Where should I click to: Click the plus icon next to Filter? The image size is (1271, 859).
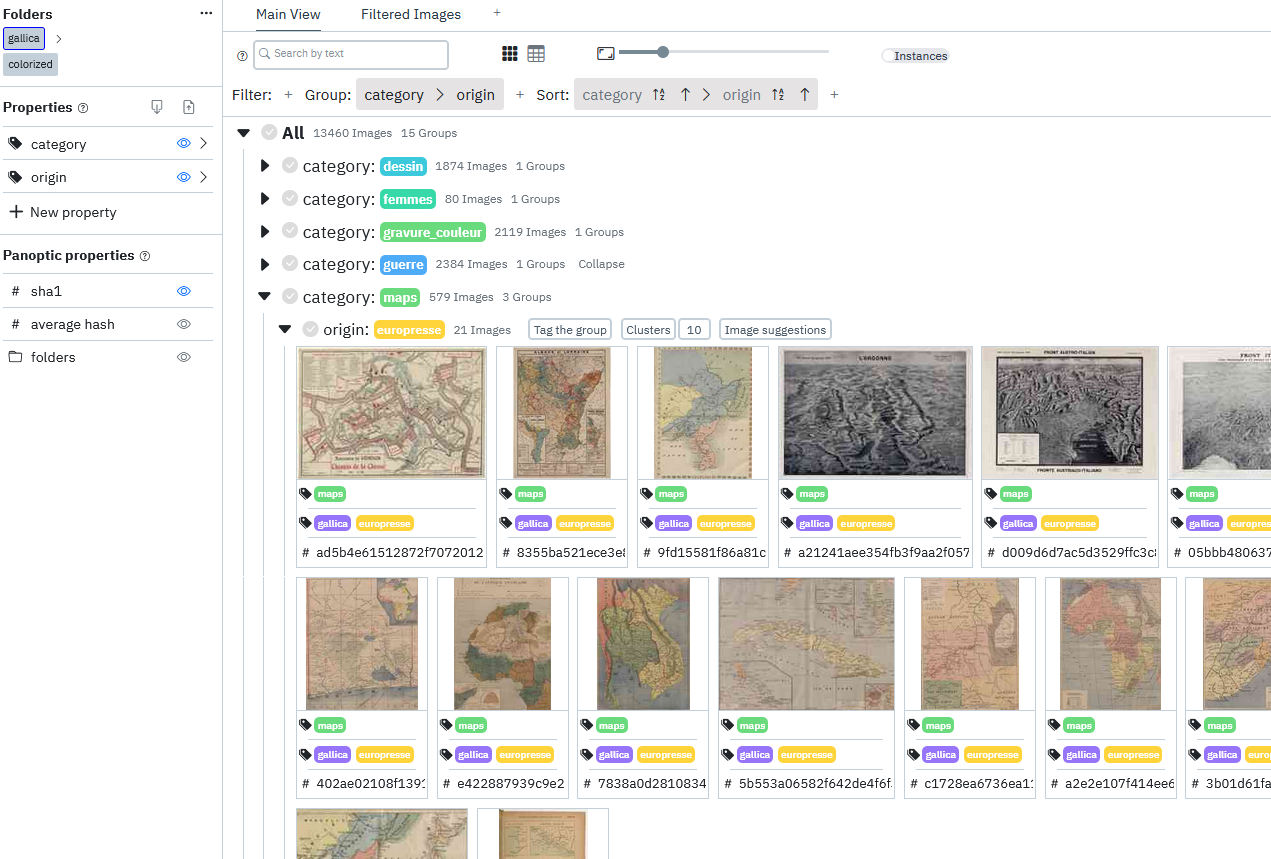[288, 95]
